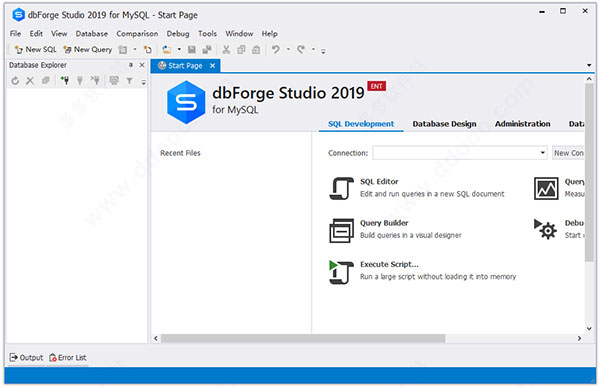Click Delete X icon in Database Explorer toolbar
The width and height of the screenshot is (600, 387).
(30, 81)
